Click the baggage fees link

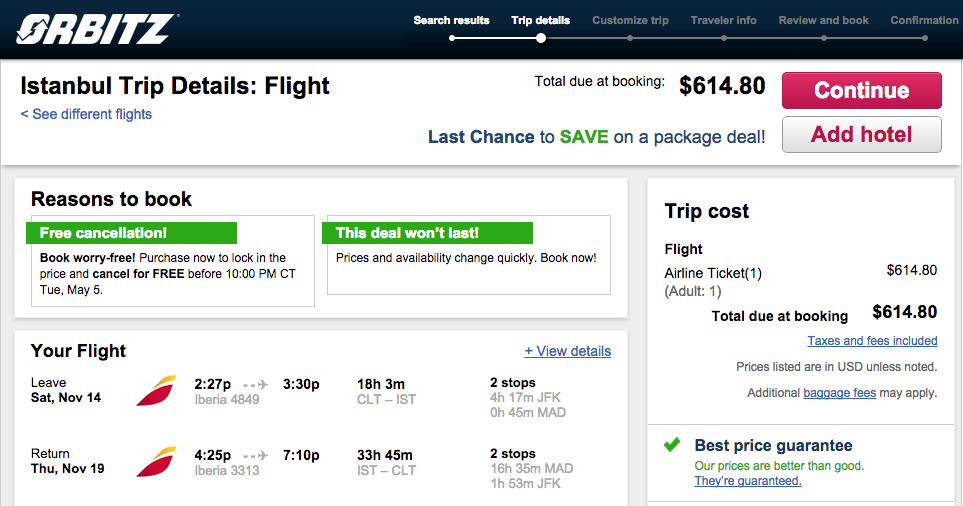tap(840, 392)
